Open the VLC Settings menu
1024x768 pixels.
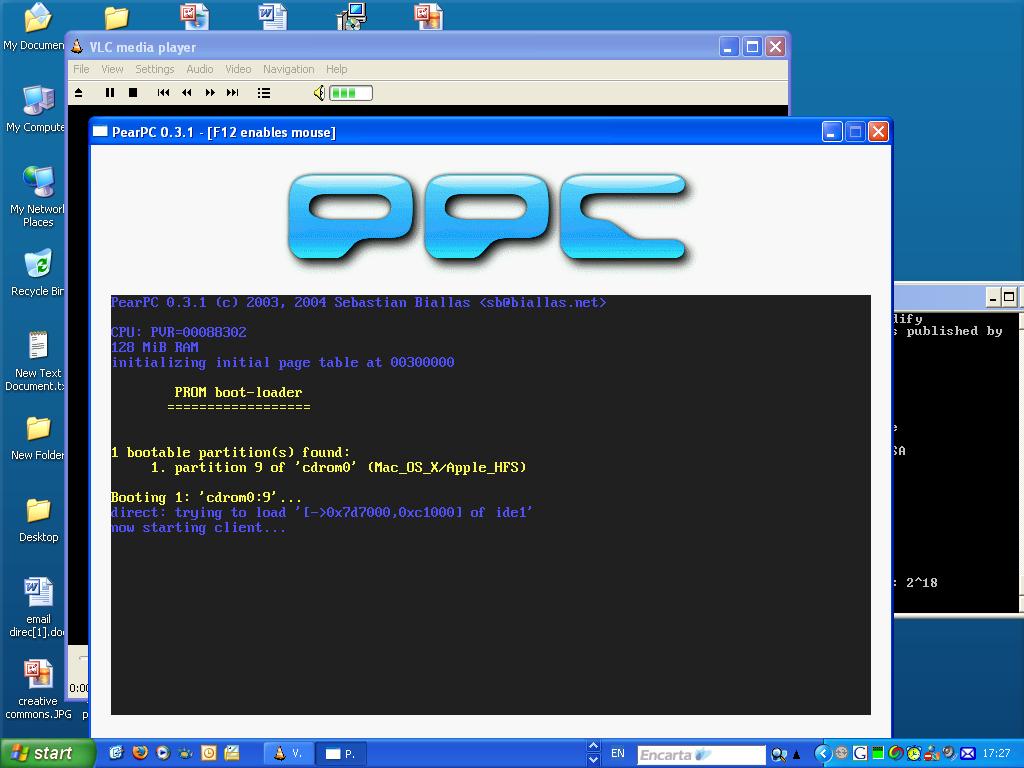155,69
